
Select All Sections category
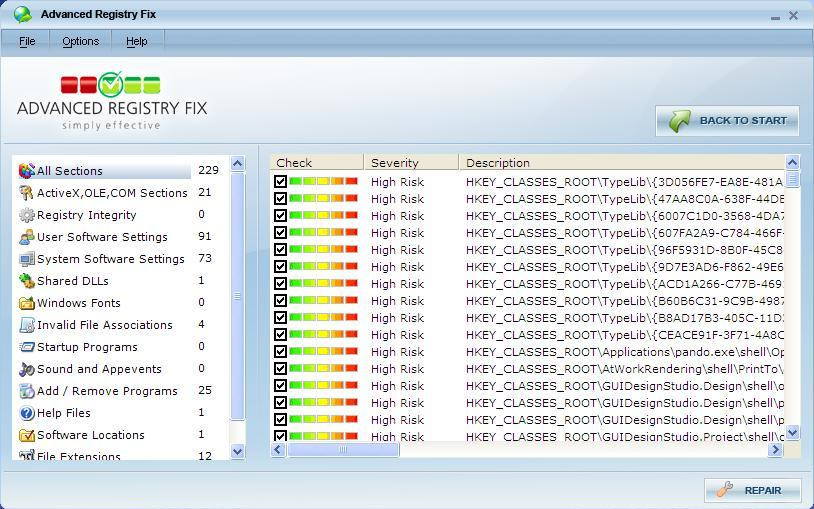[104, 171]
